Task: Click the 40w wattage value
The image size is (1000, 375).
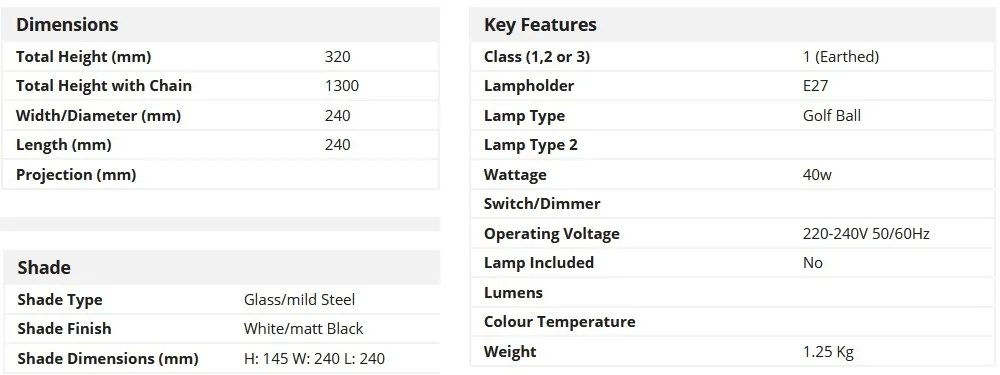Action: click(x=817, y=174)
